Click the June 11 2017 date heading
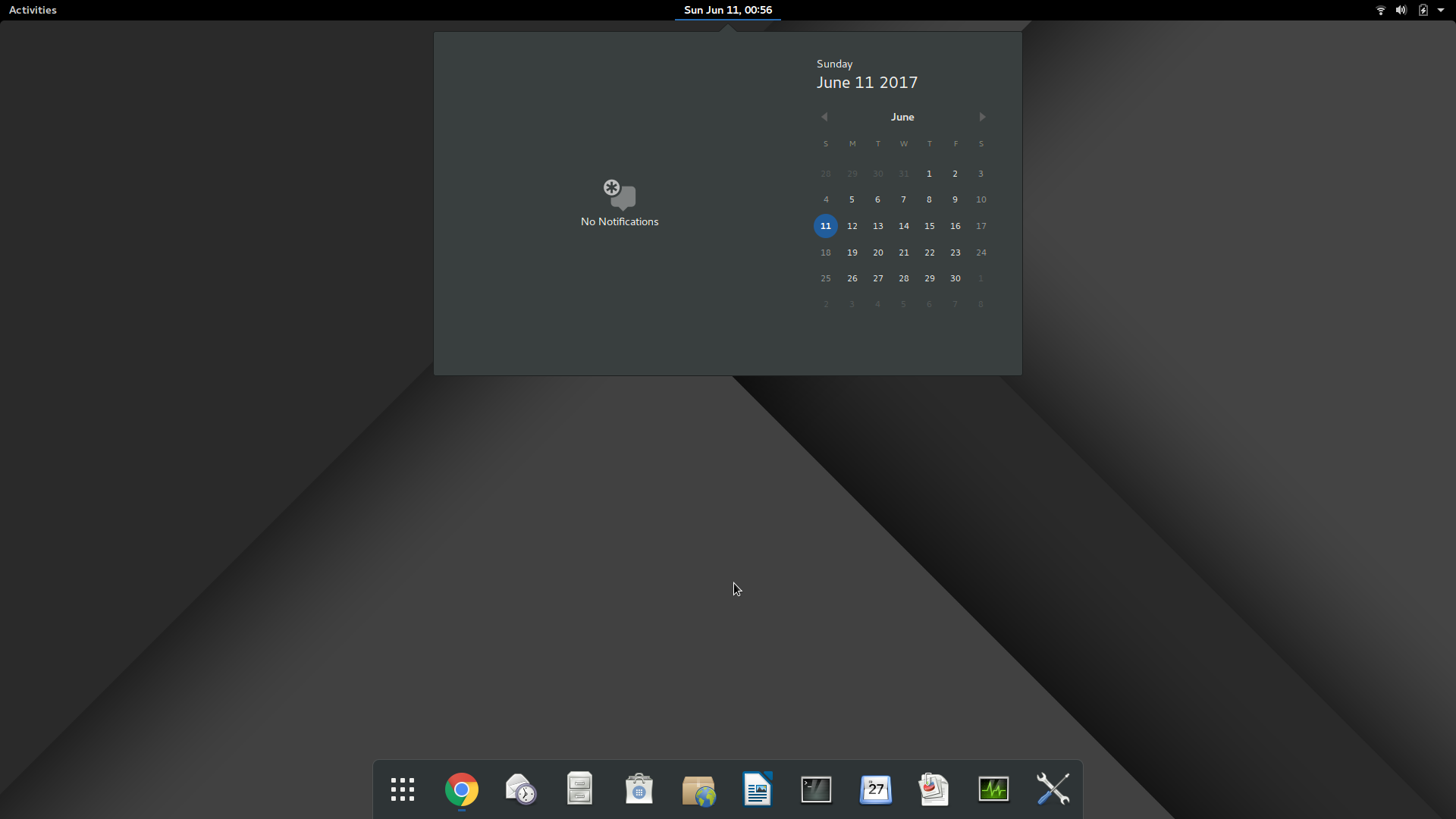The width and height of the screenshot is (1456, 819). click(x=867, y=83)
